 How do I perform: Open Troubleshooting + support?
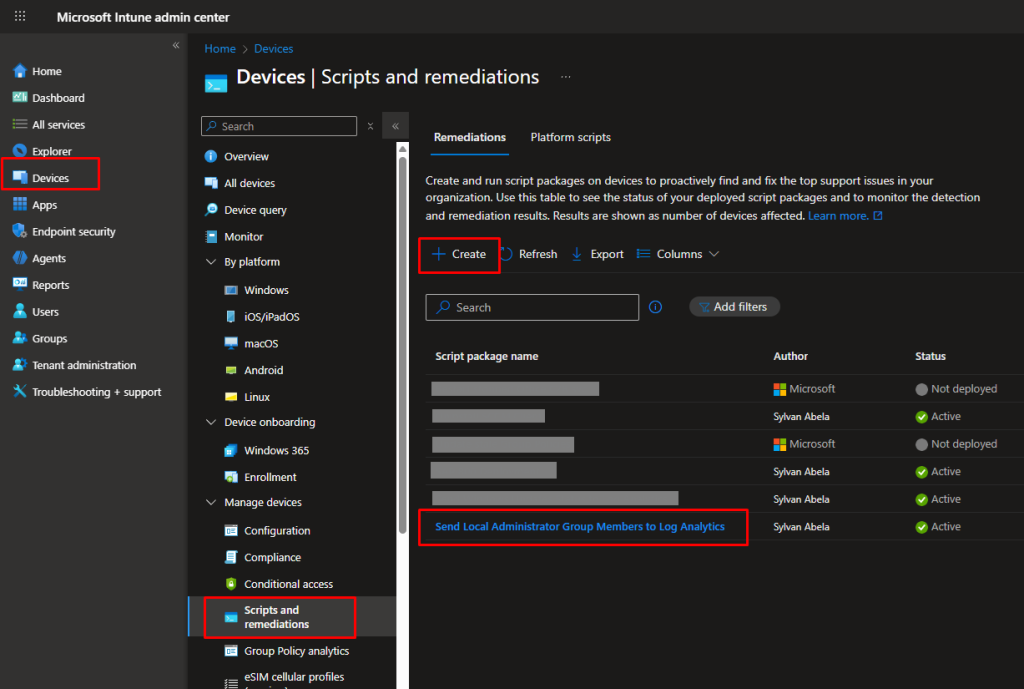click(x=93, y=391)
